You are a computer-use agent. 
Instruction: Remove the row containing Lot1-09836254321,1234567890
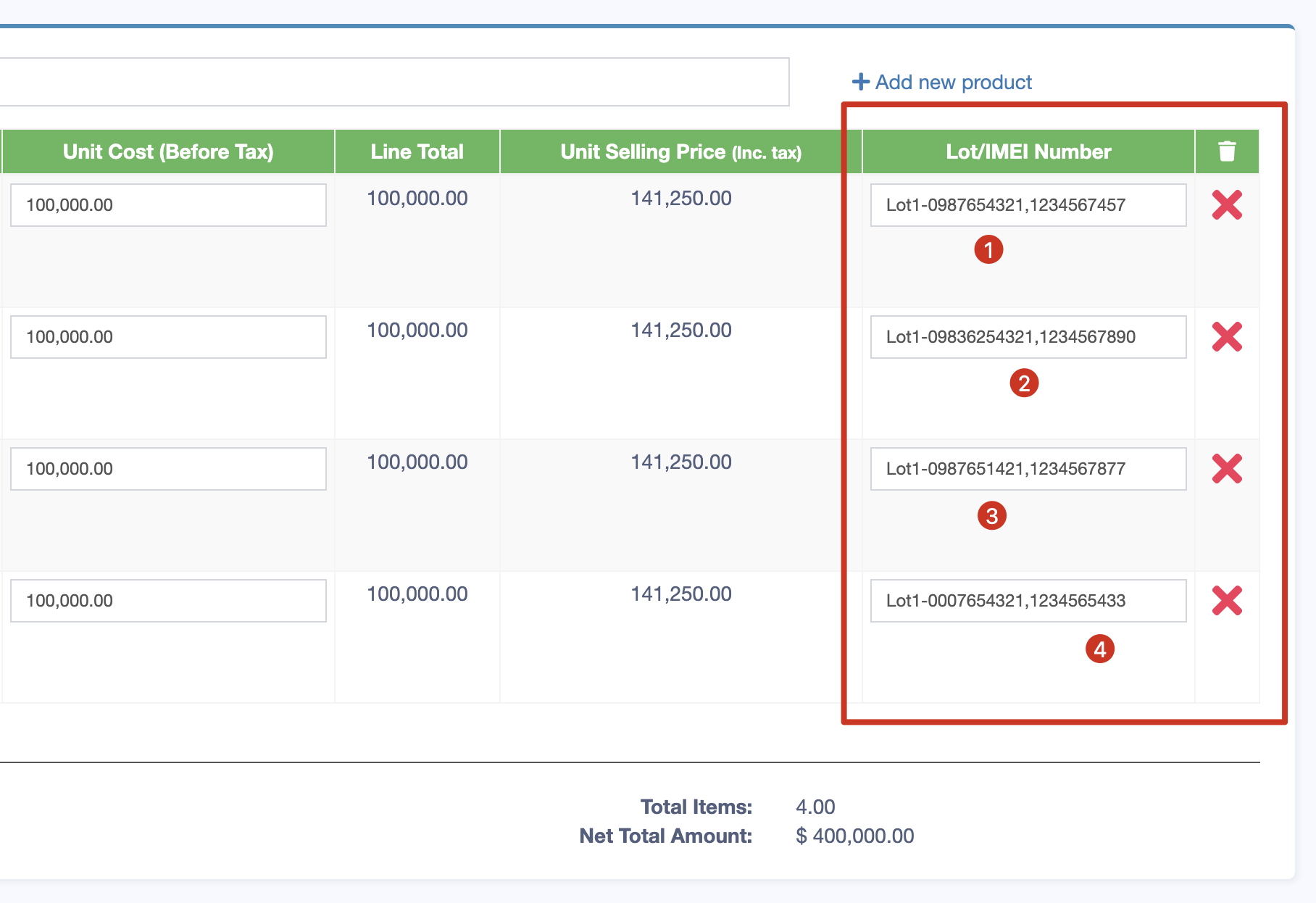coord(1226,337)
